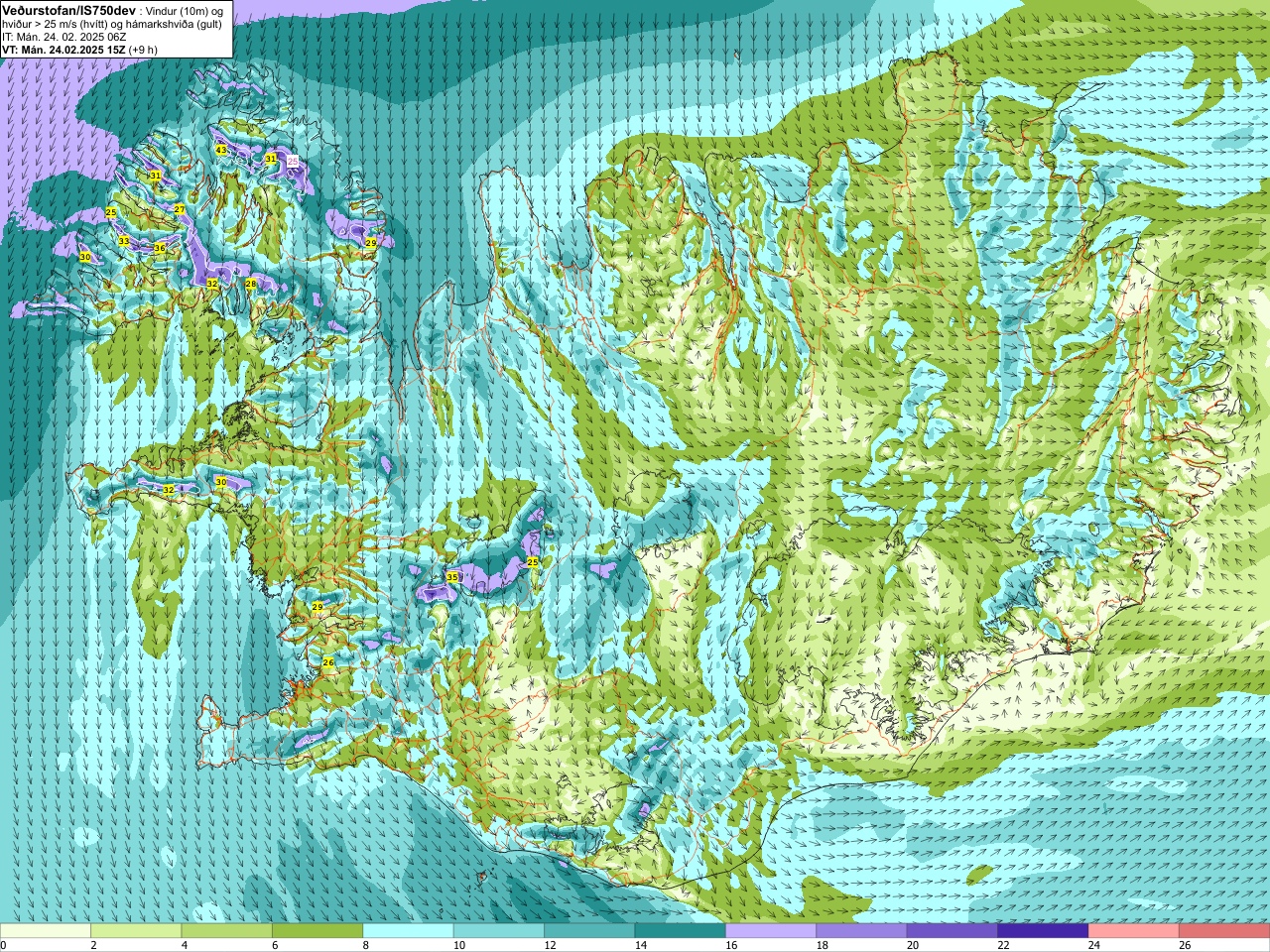Viewport: 1270px width, 952px height.
Task: Select the 8–10 m/s light cyan legend swatch
Action: point(408,930)
